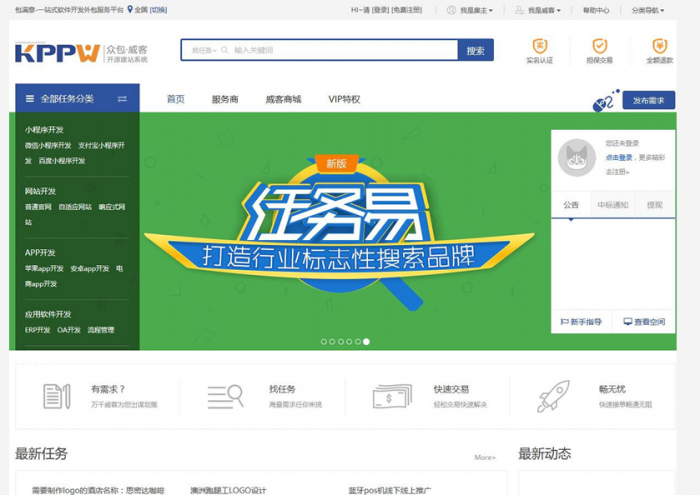Click the KPPW site logo

click(58, 52)
